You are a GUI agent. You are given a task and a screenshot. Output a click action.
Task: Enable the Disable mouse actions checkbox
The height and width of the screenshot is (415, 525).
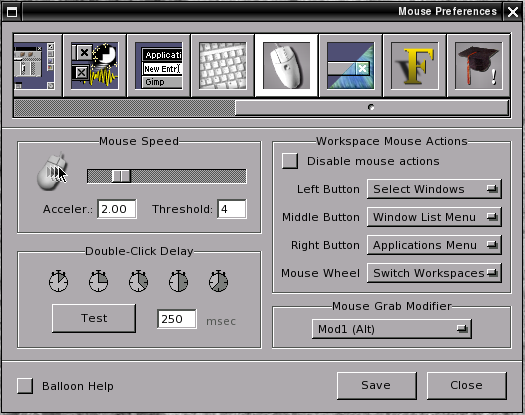click(x=290, y=161)
